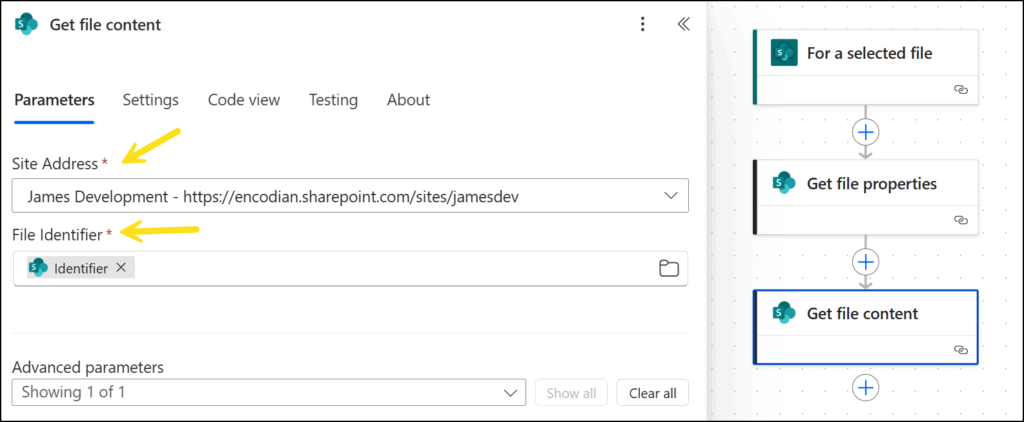
Task: Click the Show all button
Action: 571,393
